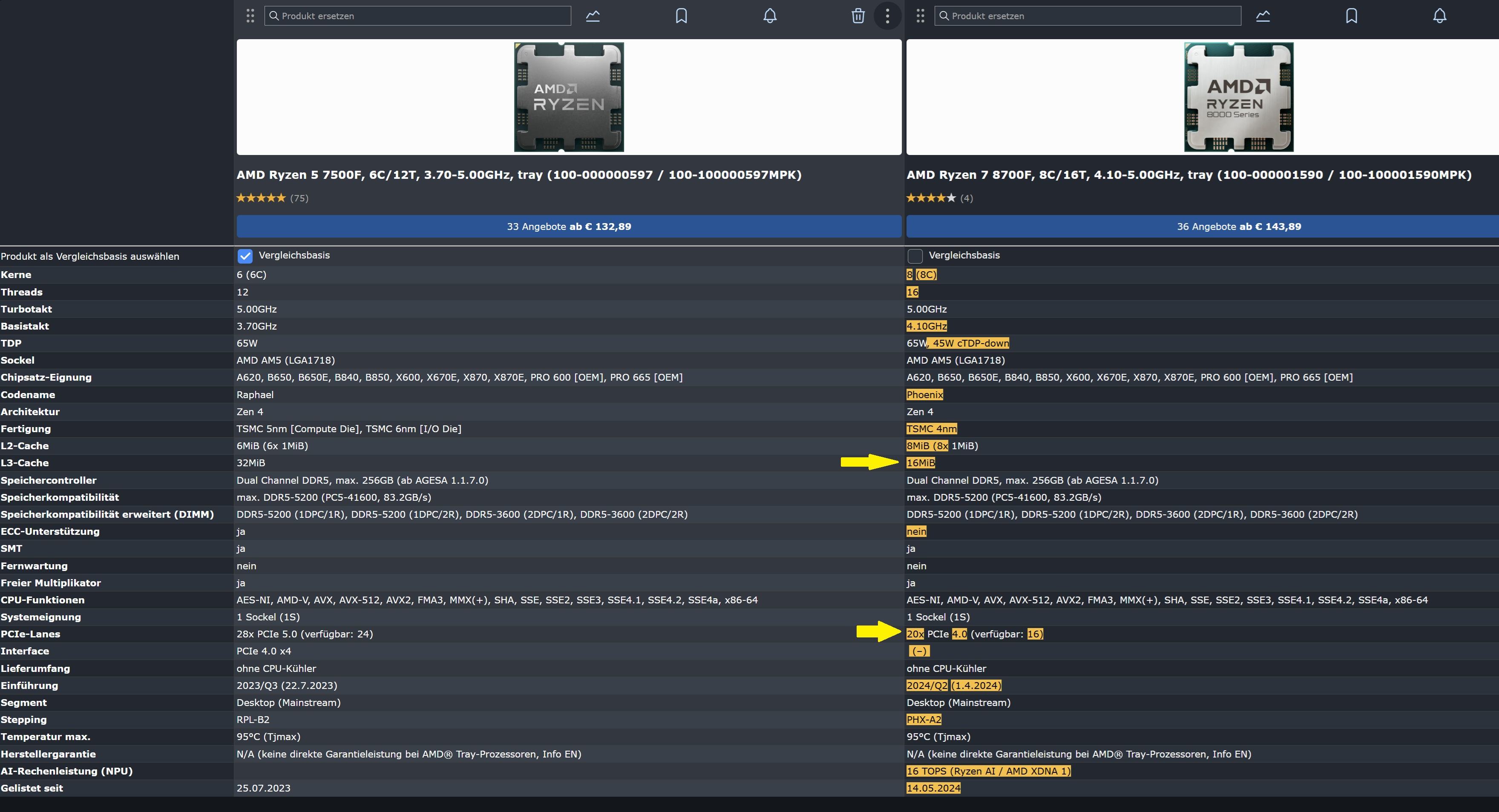Click the drag handle of the Ryzen 7 8700F column
This screenshot has width=1499, height=812.
click(920, 16)
